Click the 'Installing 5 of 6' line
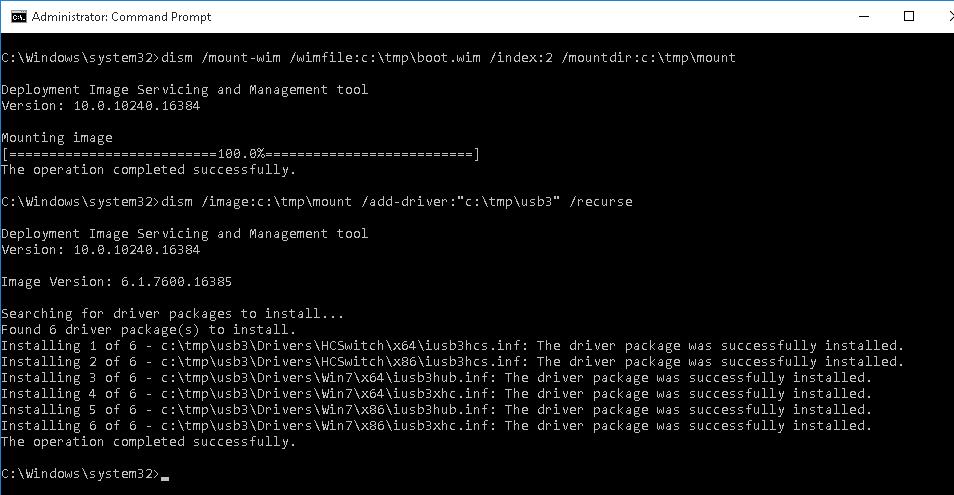 pyautogui.click(x=436, y=410)
